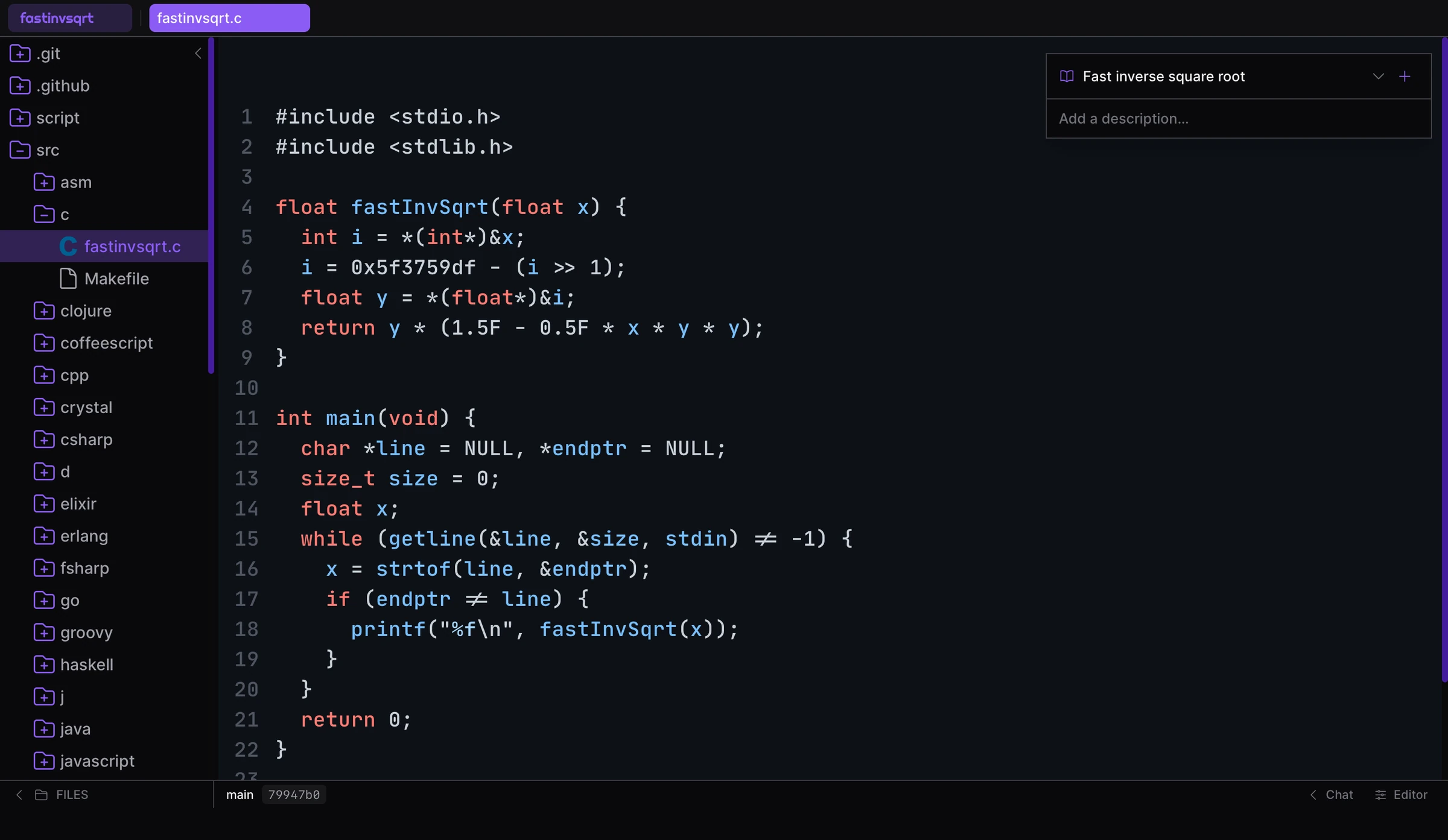Open the go folder
Image resolution: width=1448 pixels, height=840 pixels.
(104, 600)
